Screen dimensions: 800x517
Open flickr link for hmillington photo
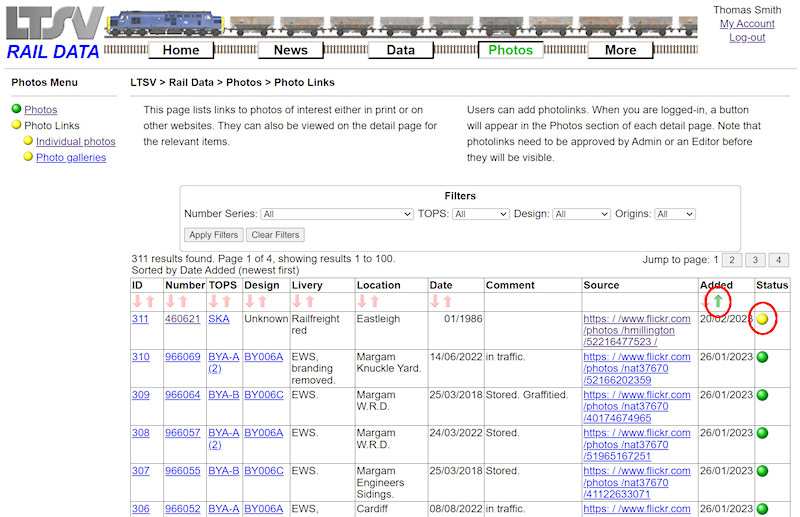(x=637, y=330)
